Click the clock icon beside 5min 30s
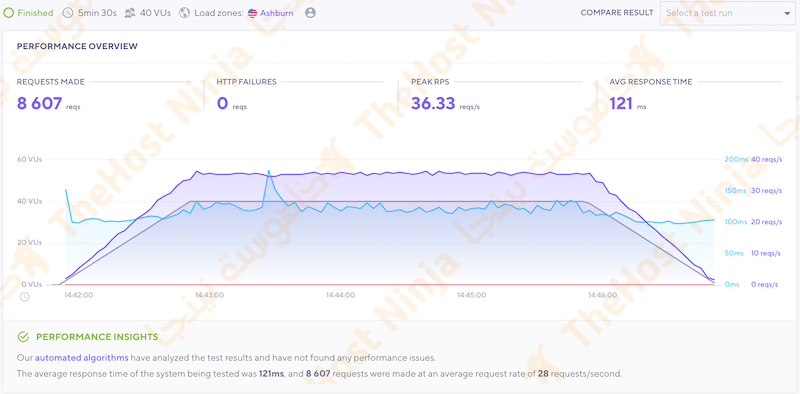The height and width of the screenshot is (394, 800). [x=68, y=13]
